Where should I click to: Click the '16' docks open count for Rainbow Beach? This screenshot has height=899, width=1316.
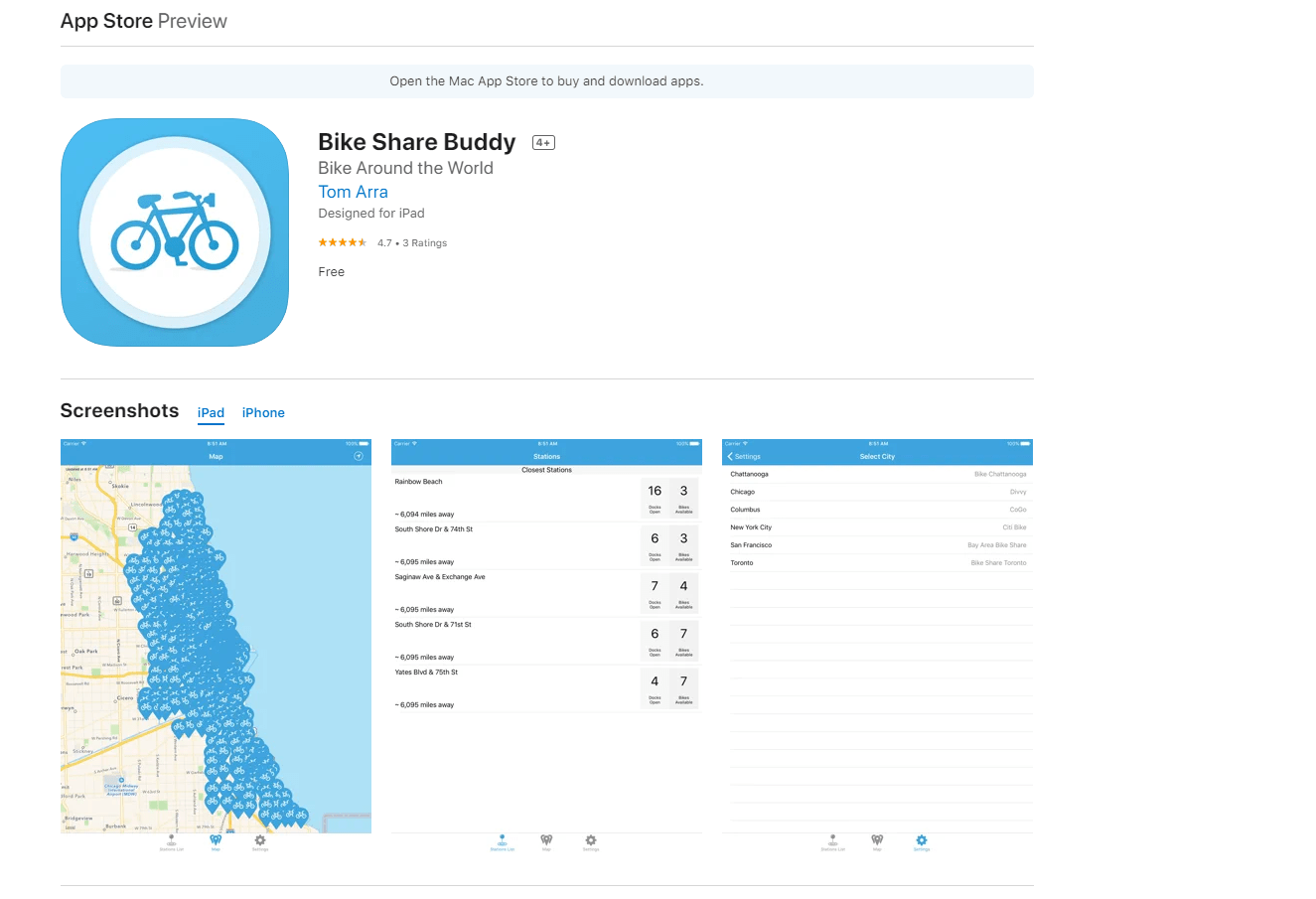(655, 491)
